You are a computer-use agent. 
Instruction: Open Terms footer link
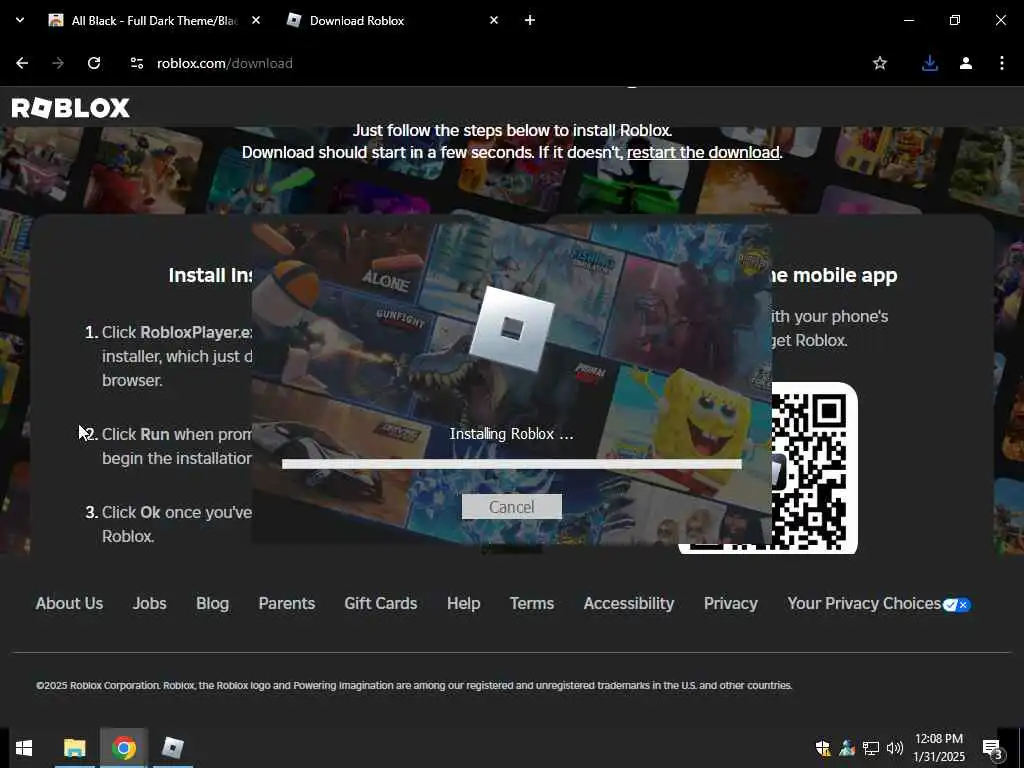pyautogui.click(x=532, y=603)
